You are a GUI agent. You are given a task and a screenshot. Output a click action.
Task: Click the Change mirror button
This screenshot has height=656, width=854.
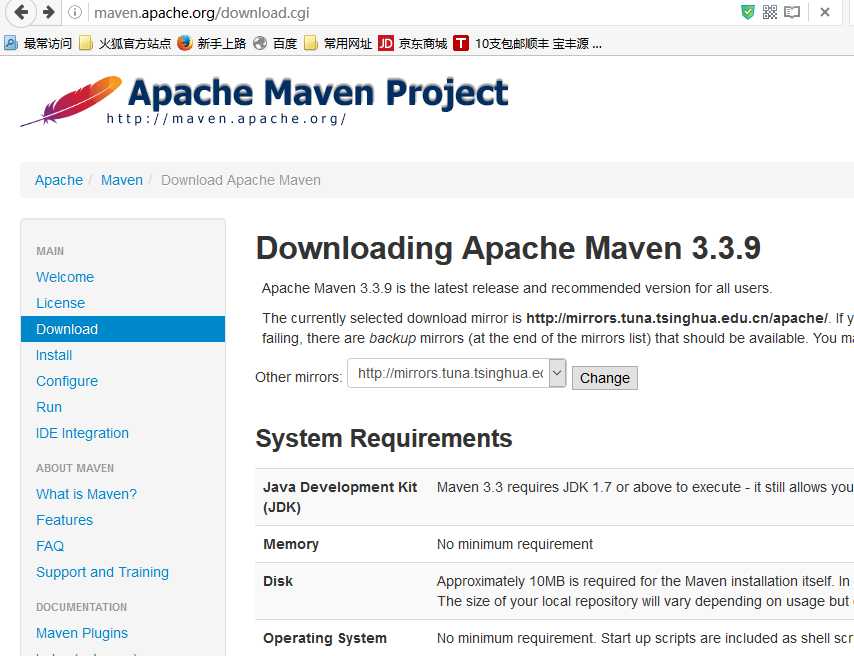point(605,378)
